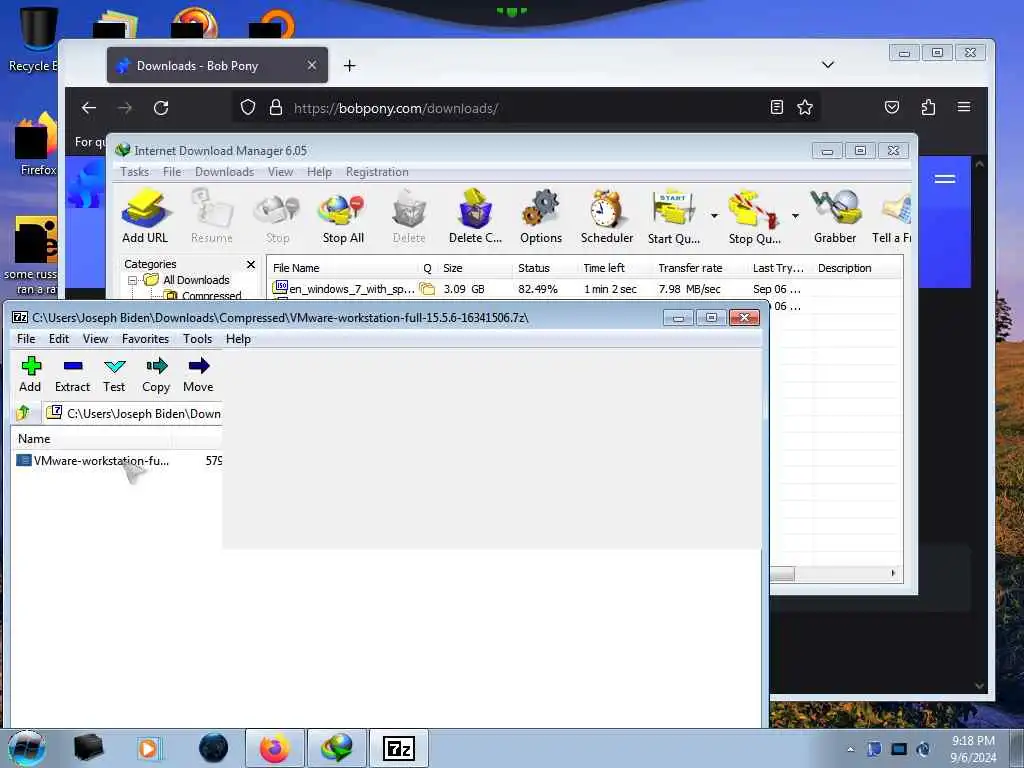Click the Delete icon in IDM toolbar
Viewport: 1024px width, 768px height.
(409, 217)
